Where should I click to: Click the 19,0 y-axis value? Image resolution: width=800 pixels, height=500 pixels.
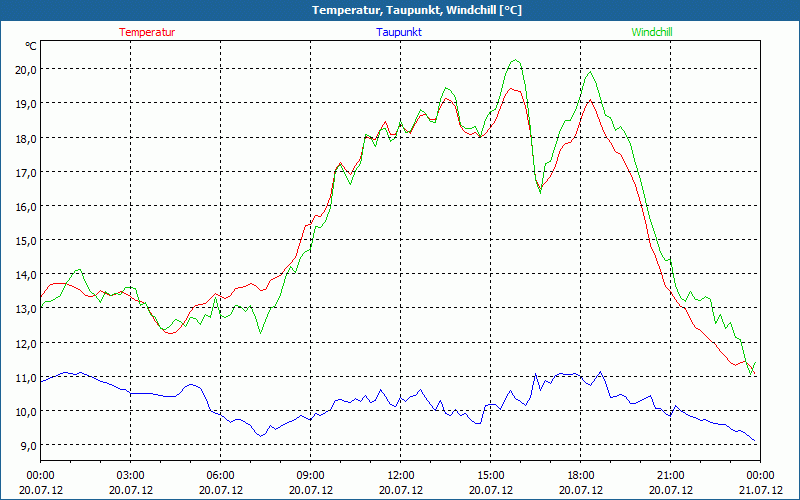(x=26, y=104)
